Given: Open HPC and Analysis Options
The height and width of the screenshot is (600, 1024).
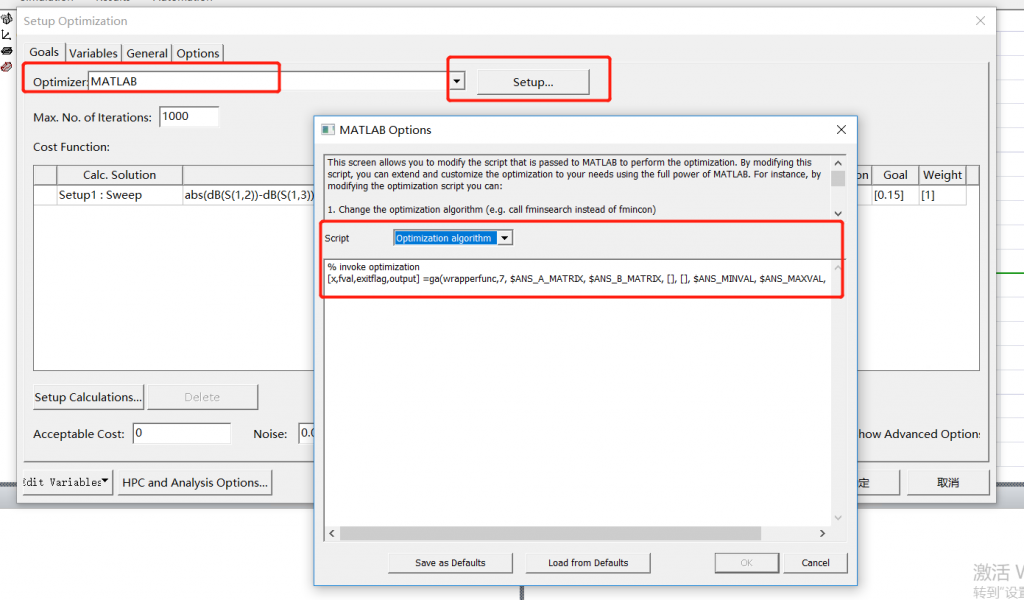Looking at the screenshot, I should tap(194, 483).
